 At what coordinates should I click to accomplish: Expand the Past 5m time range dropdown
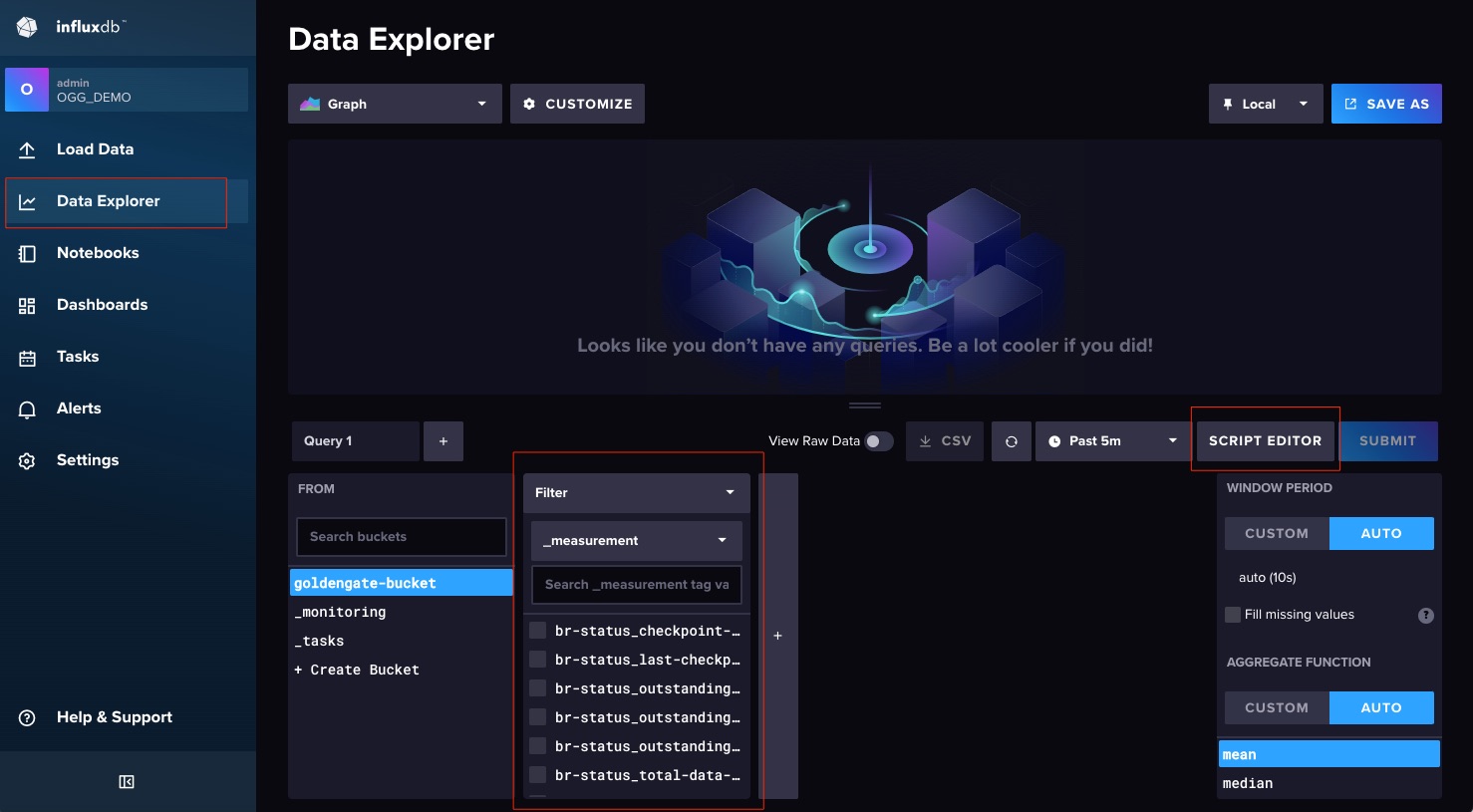[x=1112, y=441]
